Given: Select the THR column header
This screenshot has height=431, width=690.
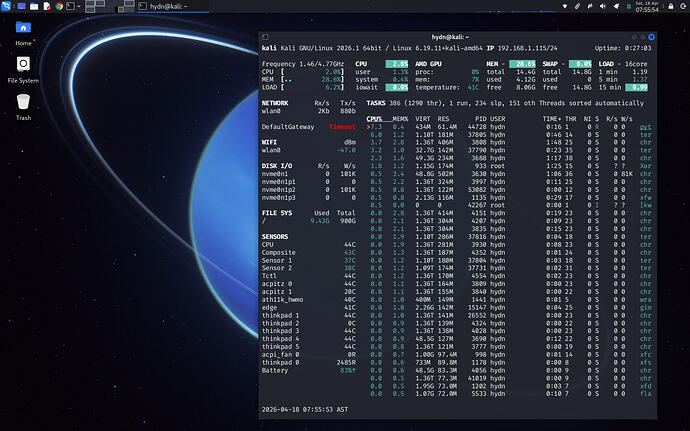Looking at the screenshot, I should click(570, 119).
